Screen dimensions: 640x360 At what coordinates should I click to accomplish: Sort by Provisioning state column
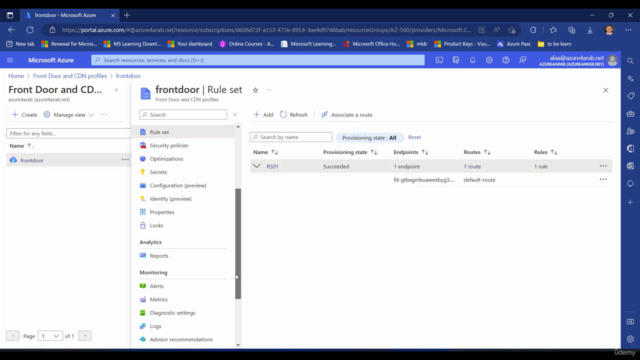[350, 152]
